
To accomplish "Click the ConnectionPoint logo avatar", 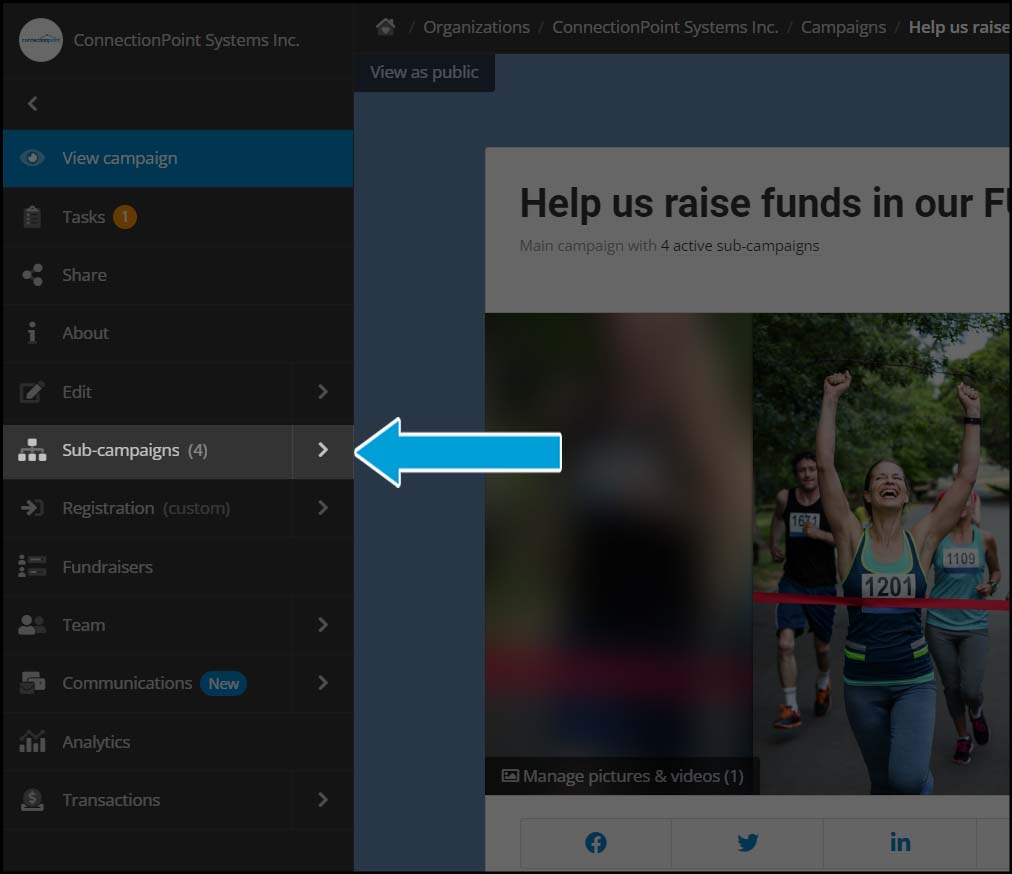I will tap(41, 41).
